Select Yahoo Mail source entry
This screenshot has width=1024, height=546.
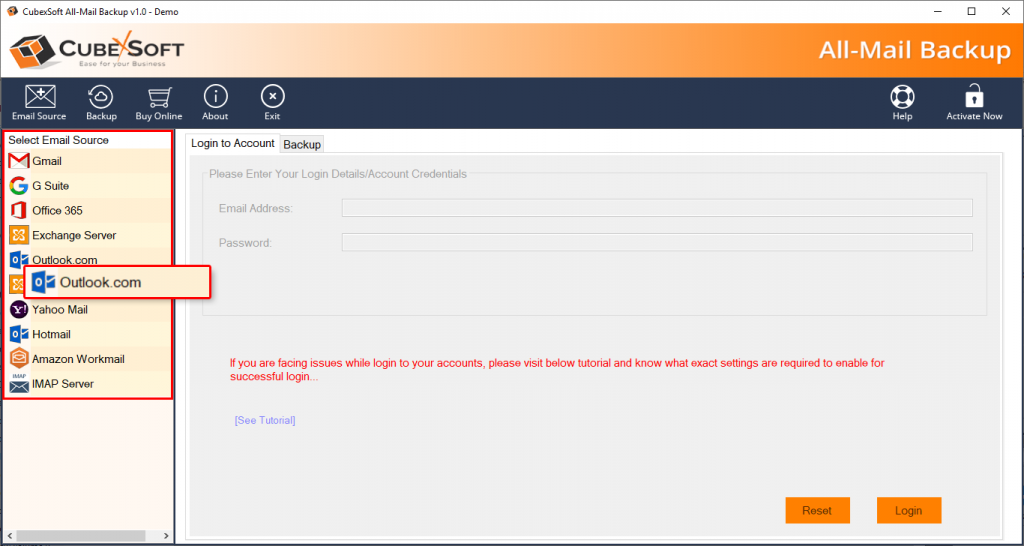pos(89,310)
